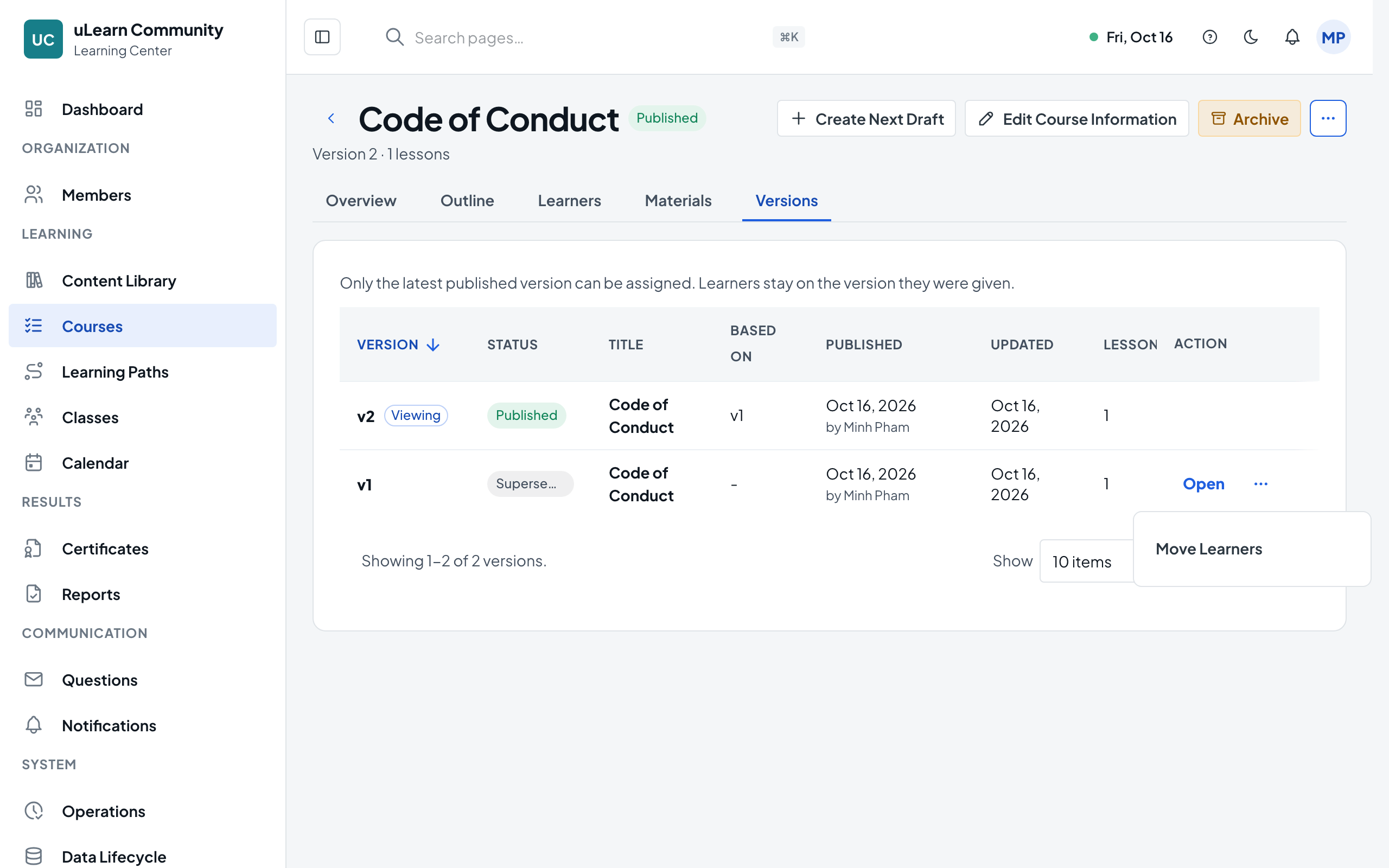Open the notifications bell in header
Screen dimensions: 1389x868
click(1292, 37)
